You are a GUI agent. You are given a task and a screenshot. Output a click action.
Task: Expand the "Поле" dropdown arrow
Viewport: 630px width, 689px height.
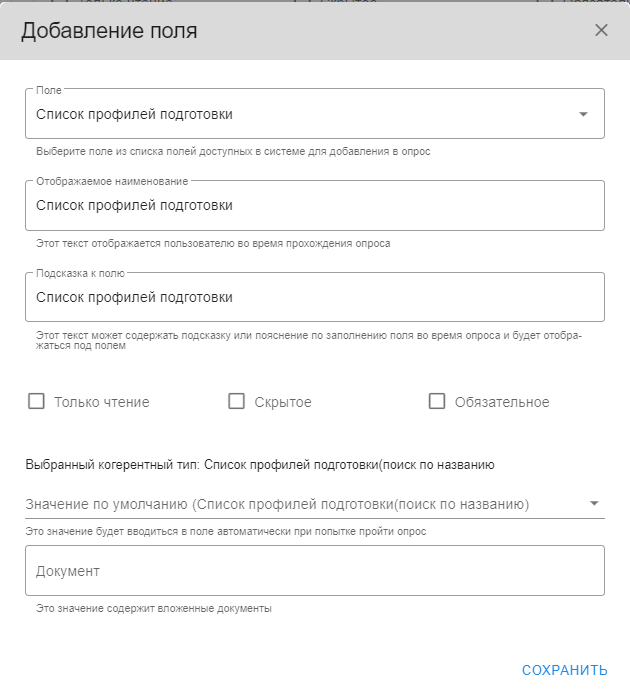[x=583, y=114]
